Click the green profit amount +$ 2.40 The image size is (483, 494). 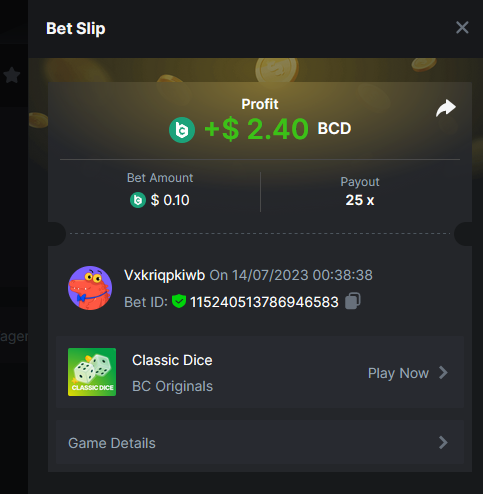tap(256, 129)
